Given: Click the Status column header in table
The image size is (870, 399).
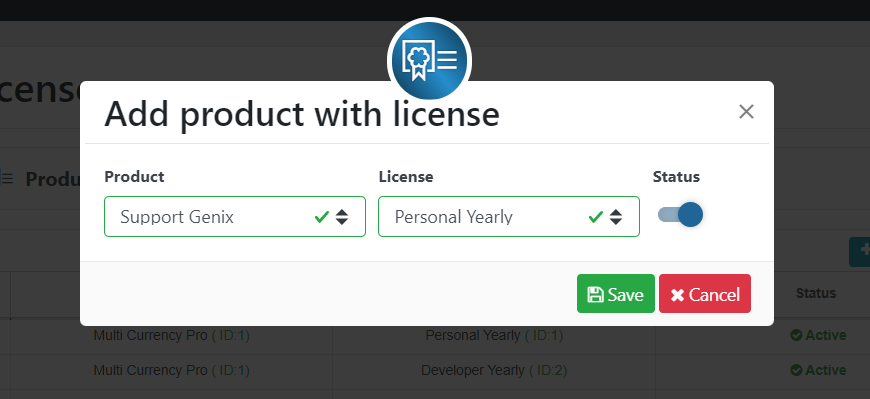Looking at the screenshot, I should pyautogui.click(x=816, y=293).
